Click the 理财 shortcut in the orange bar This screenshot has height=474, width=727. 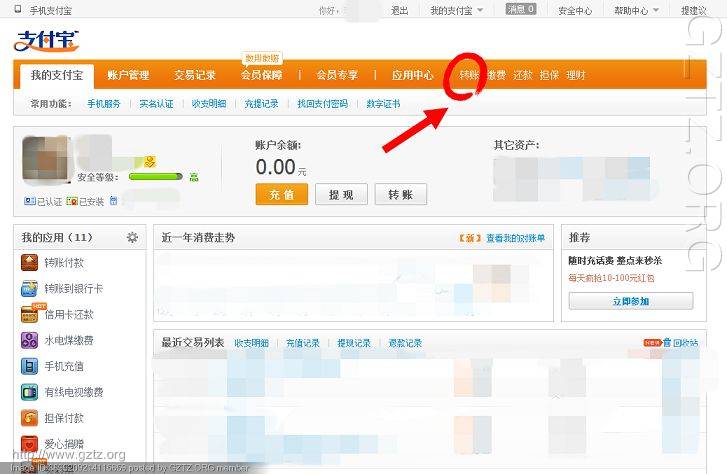[576, 75]
